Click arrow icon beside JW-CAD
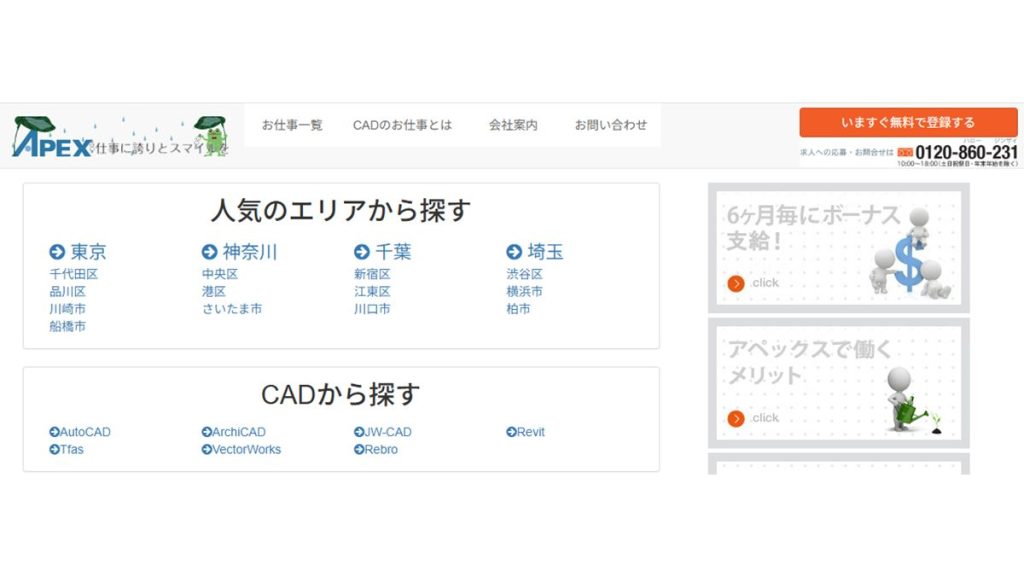 (359, 432)
